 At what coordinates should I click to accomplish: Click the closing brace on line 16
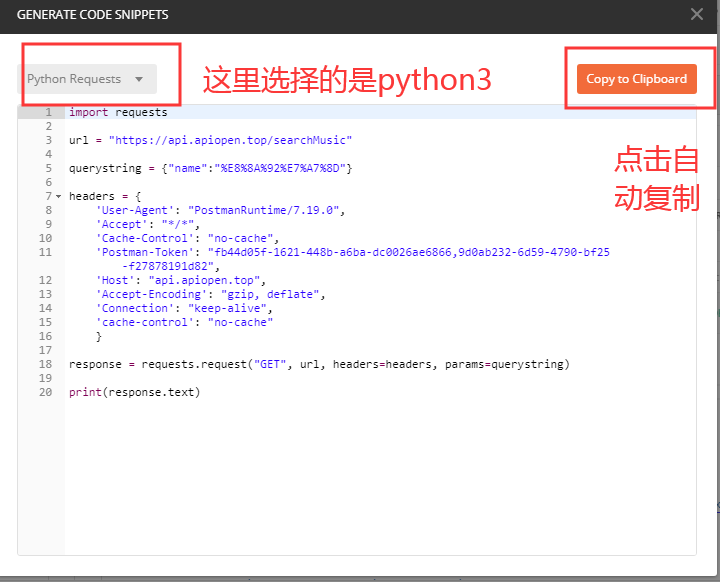(99, 336)
